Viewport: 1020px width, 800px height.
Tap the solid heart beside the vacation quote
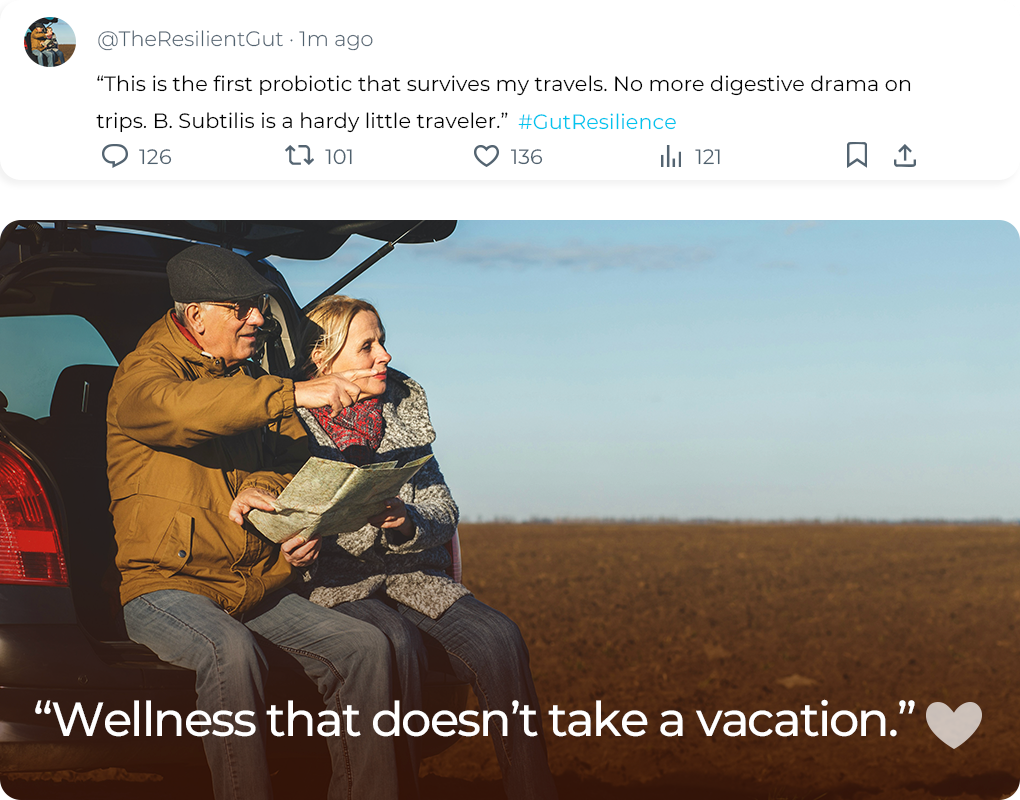[x=953, y=724]
